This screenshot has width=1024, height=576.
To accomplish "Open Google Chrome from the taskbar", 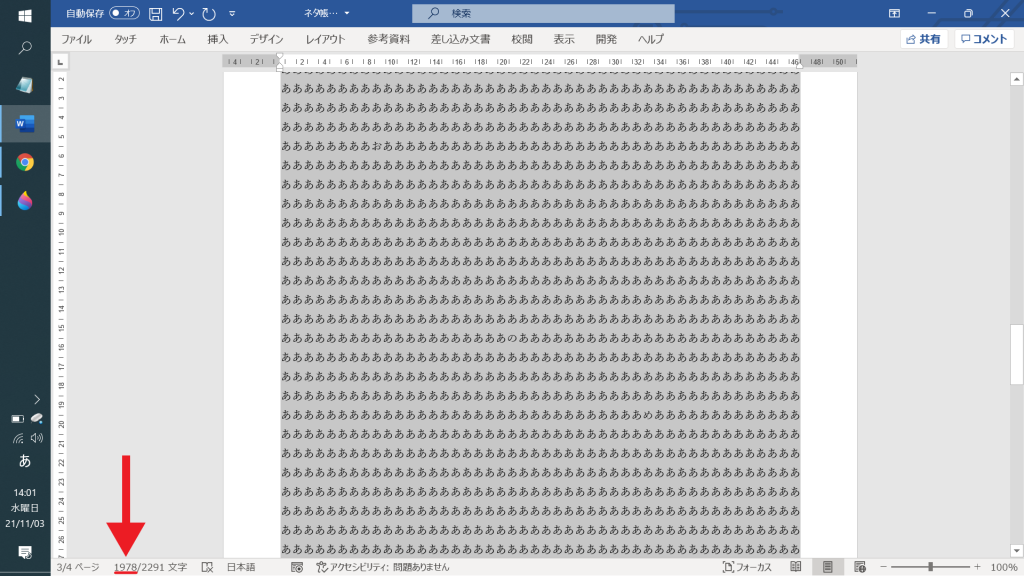I will [x=25, y=162].
